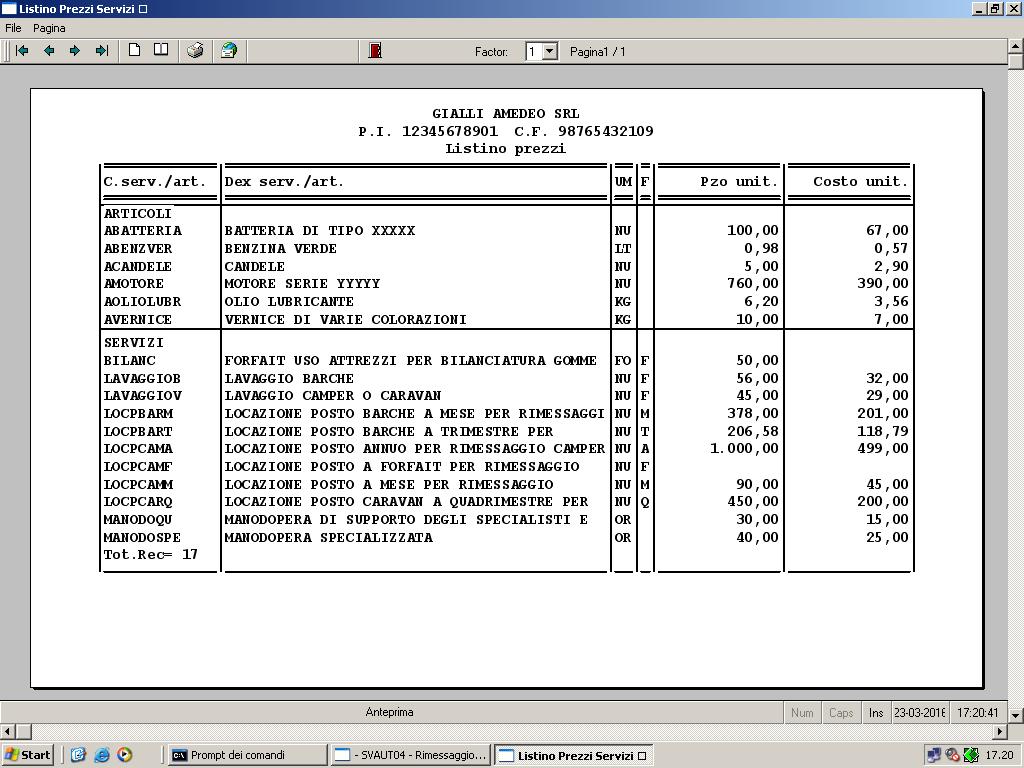Click the Pagina1 / 1 indicator
This screenshot has width=1024, height=768.
pyautogui.click(x=598, y=52)
